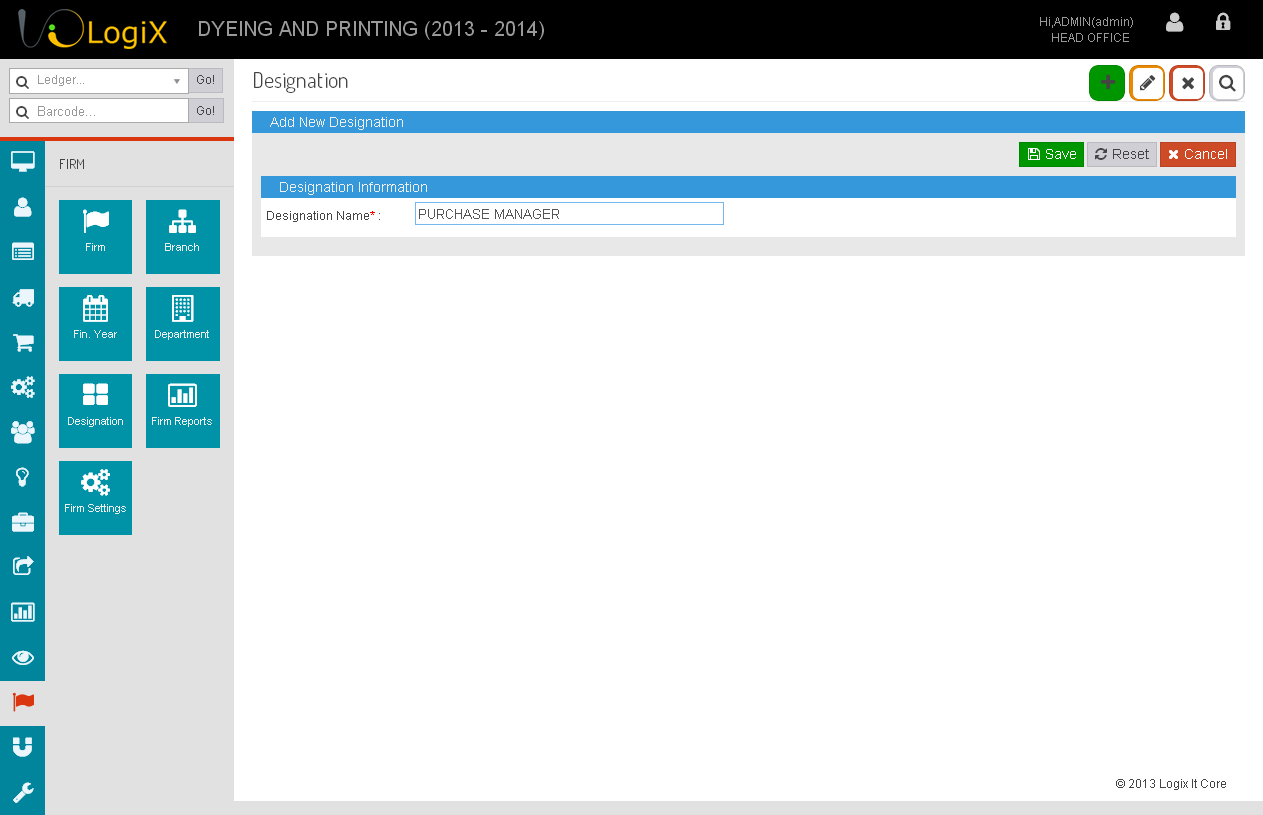Open the Branch tile
1263x815 pixels.
click(182, 237)
